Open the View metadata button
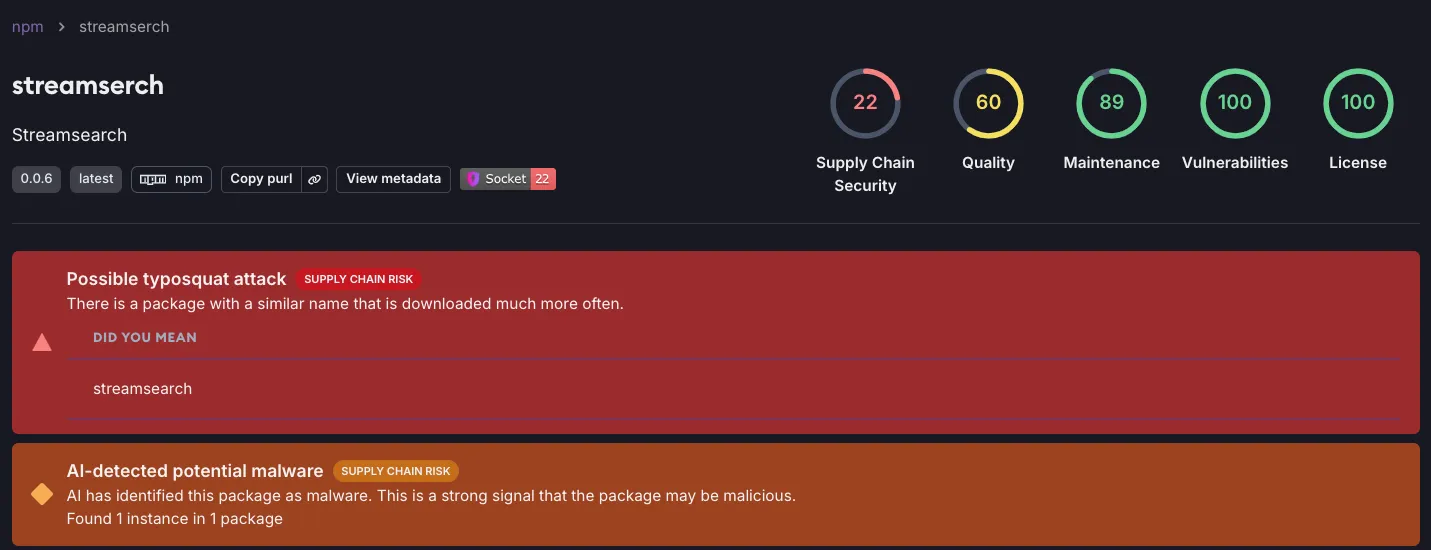The height and width of the screenshot is (550, 1431). tap(393, 179)
